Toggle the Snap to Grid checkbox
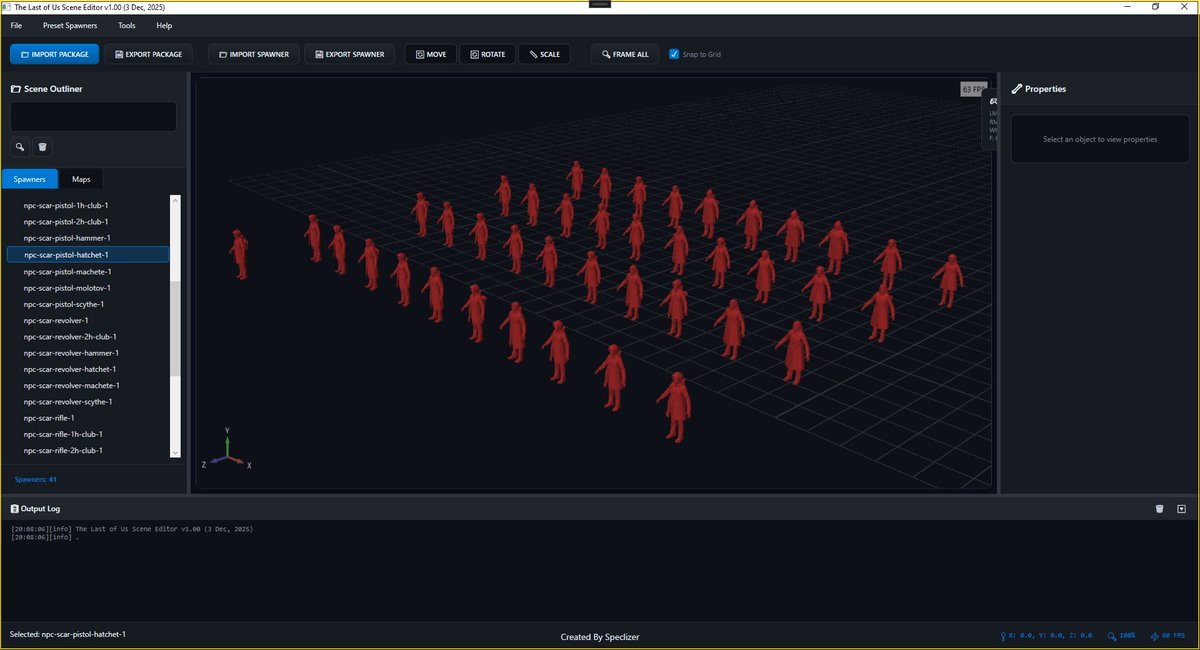The width and height of the screenshot is (1200, 650). pos(674,54)
